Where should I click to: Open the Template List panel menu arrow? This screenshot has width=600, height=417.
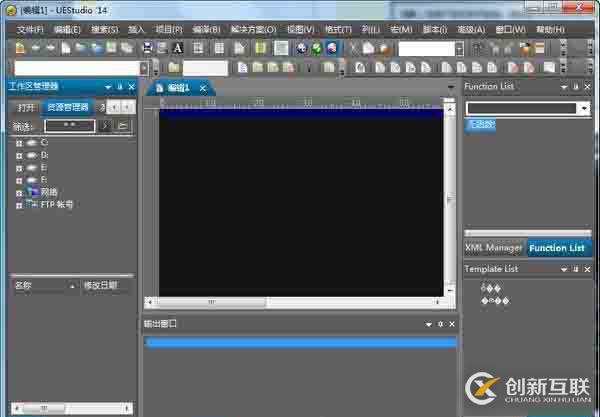pos(564,270)
